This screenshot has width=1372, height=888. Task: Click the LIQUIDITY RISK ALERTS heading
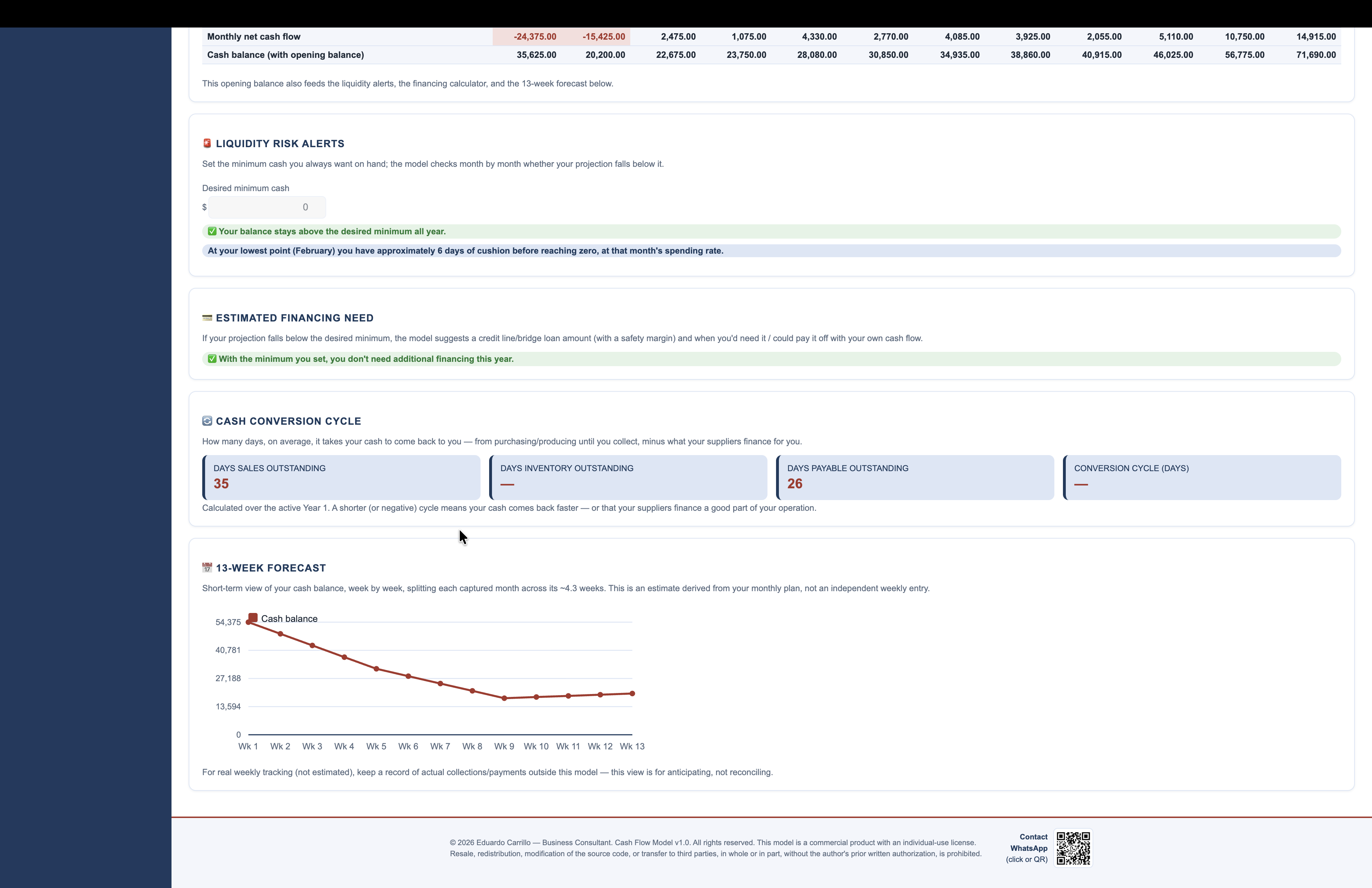coord(280,144)
